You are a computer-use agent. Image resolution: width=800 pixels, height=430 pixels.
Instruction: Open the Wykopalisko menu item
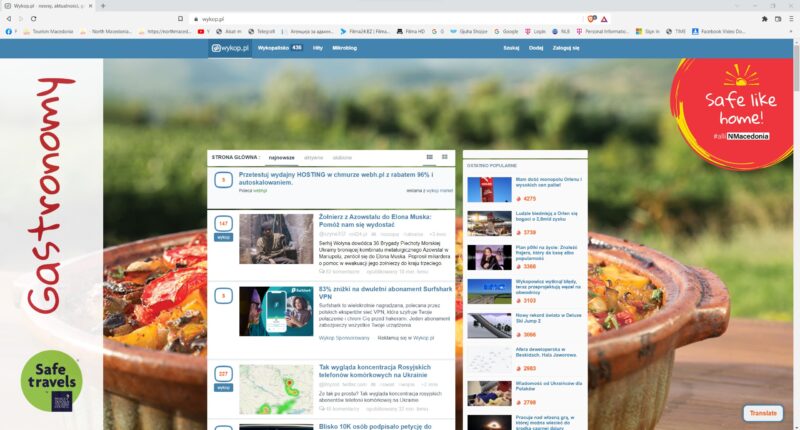tap(280, 48)
